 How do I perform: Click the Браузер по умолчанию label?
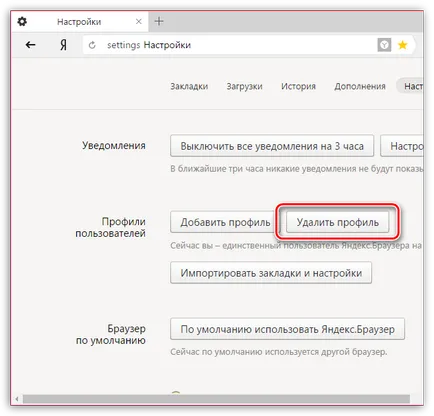111,334
